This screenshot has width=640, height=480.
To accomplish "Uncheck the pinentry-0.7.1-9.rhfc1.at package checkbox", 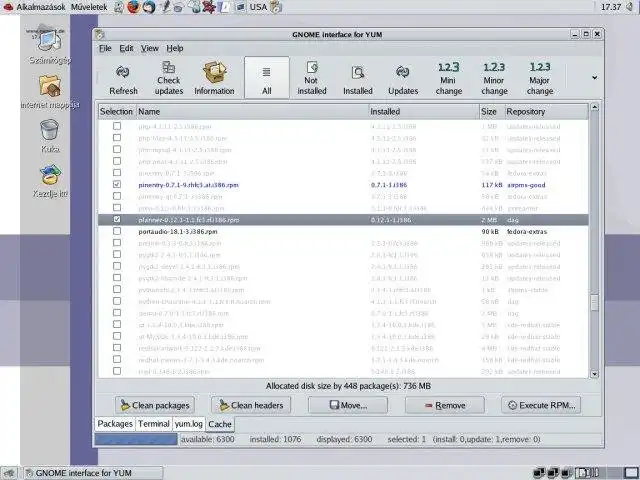I will (117, 184).
